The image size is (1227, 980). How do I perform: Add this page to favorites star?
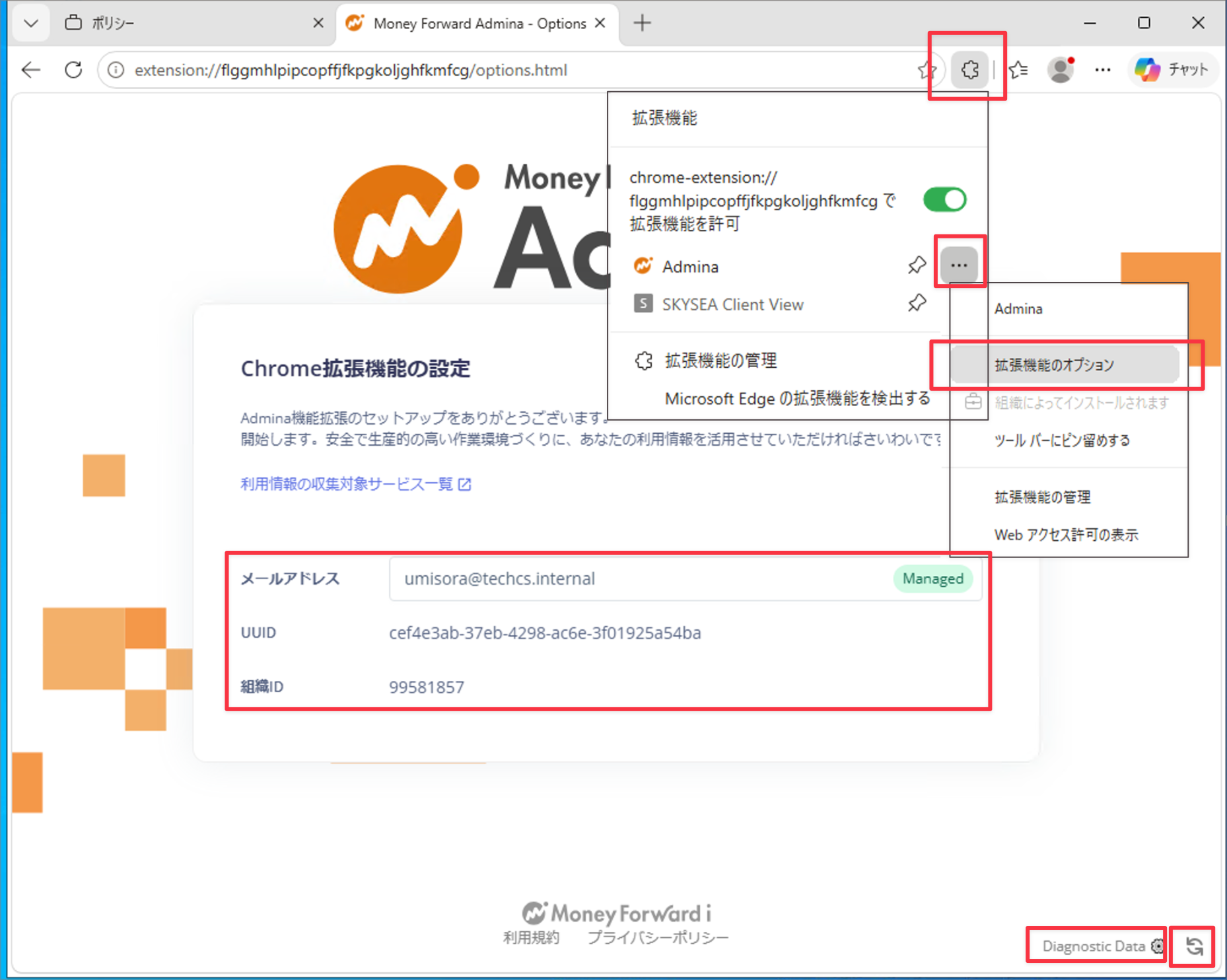click(927, 70)
